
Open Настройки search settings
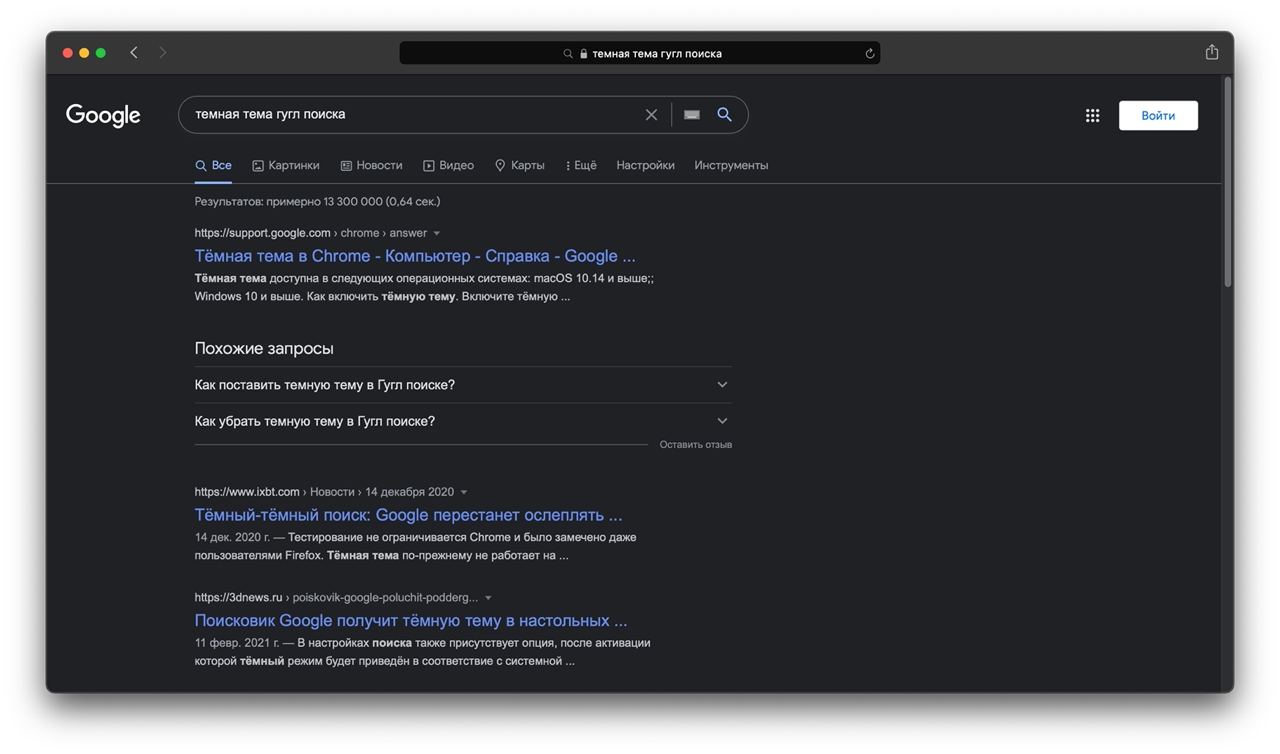click(x=645, y=165)
